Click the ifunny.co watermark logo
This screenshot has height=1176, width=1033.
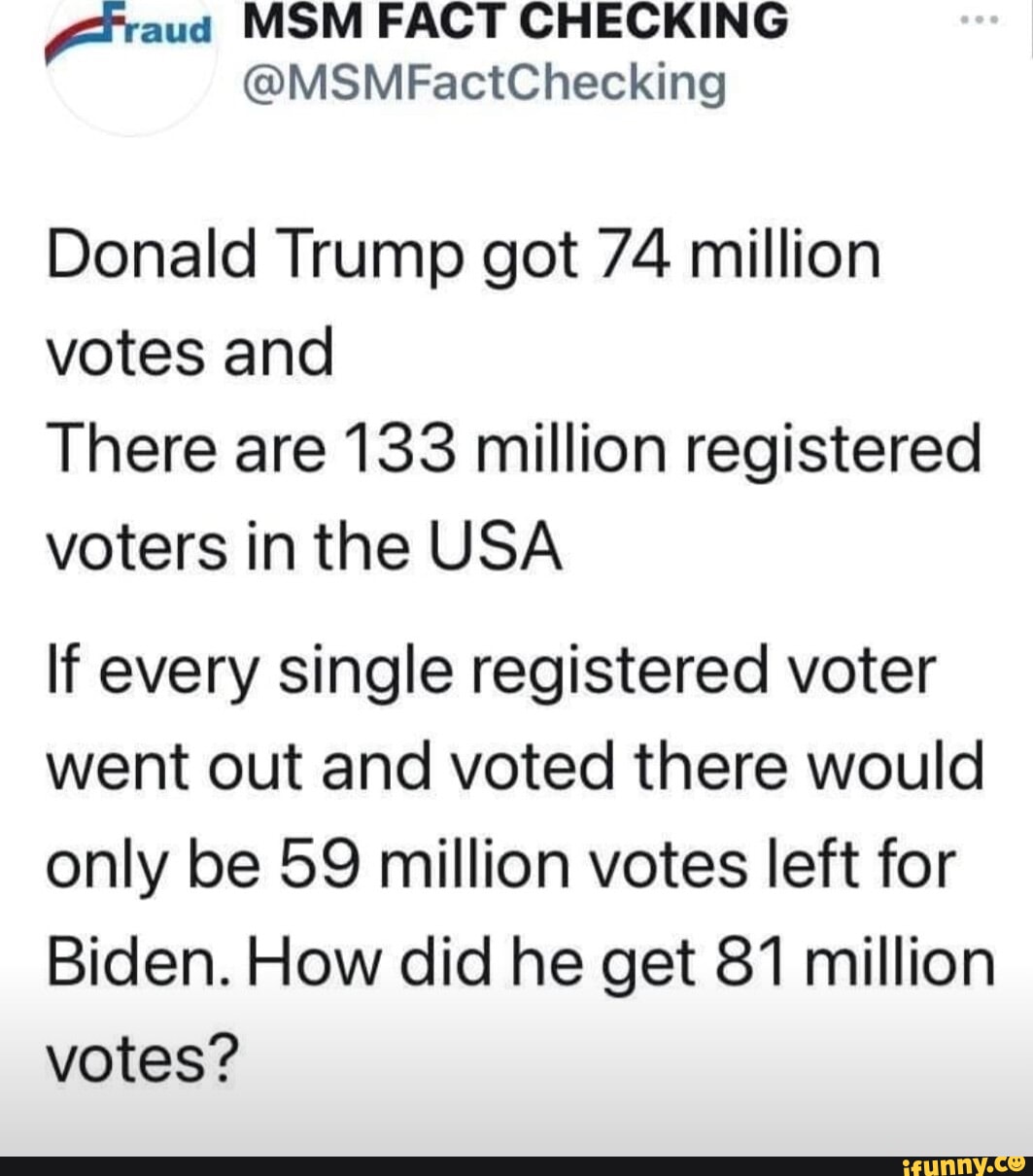[964, 1164]
